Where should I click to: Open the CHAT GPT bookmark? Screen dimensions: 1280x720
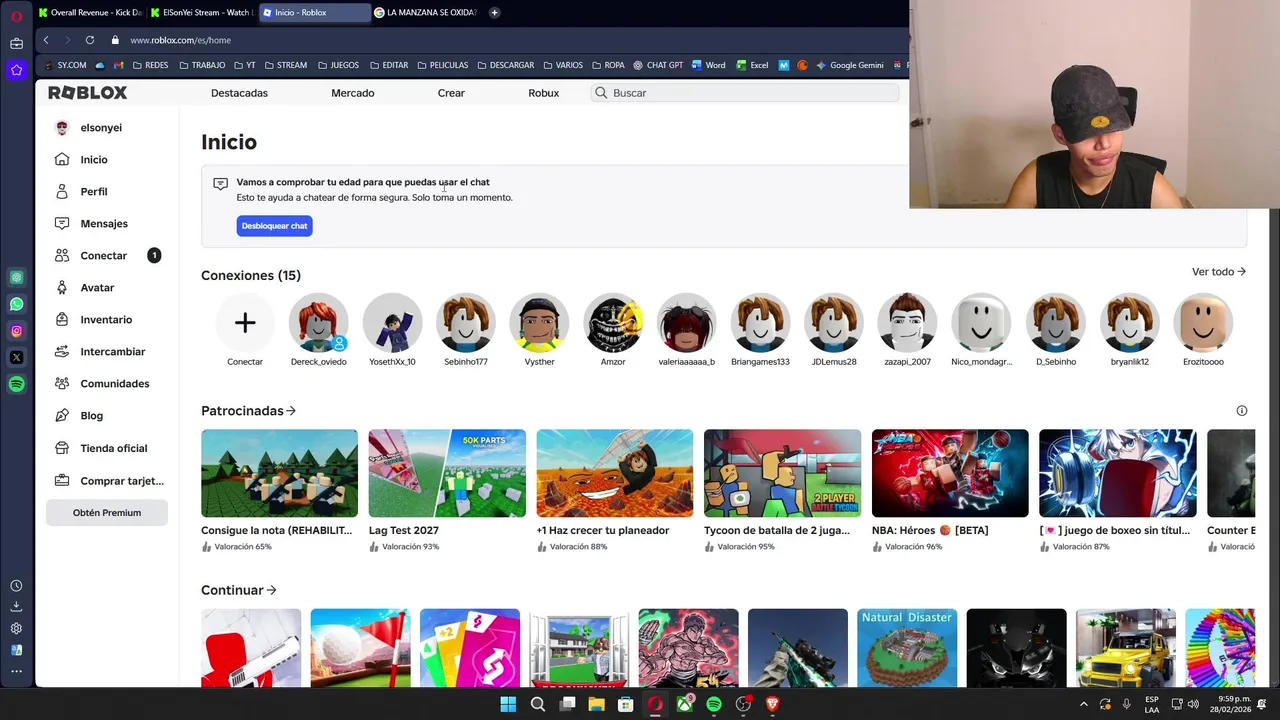658,65
